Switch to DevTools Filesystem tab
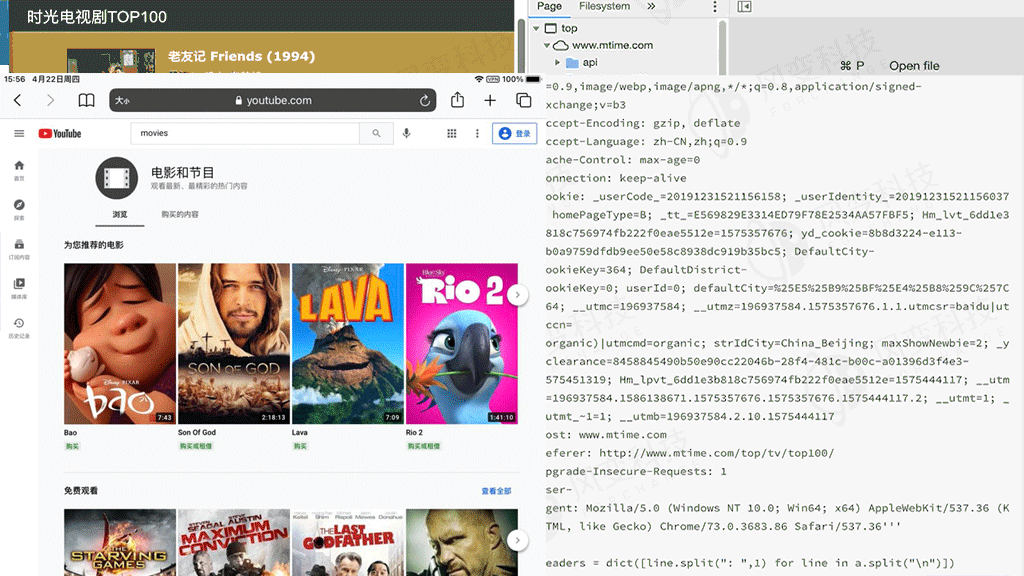 [605, 6]
